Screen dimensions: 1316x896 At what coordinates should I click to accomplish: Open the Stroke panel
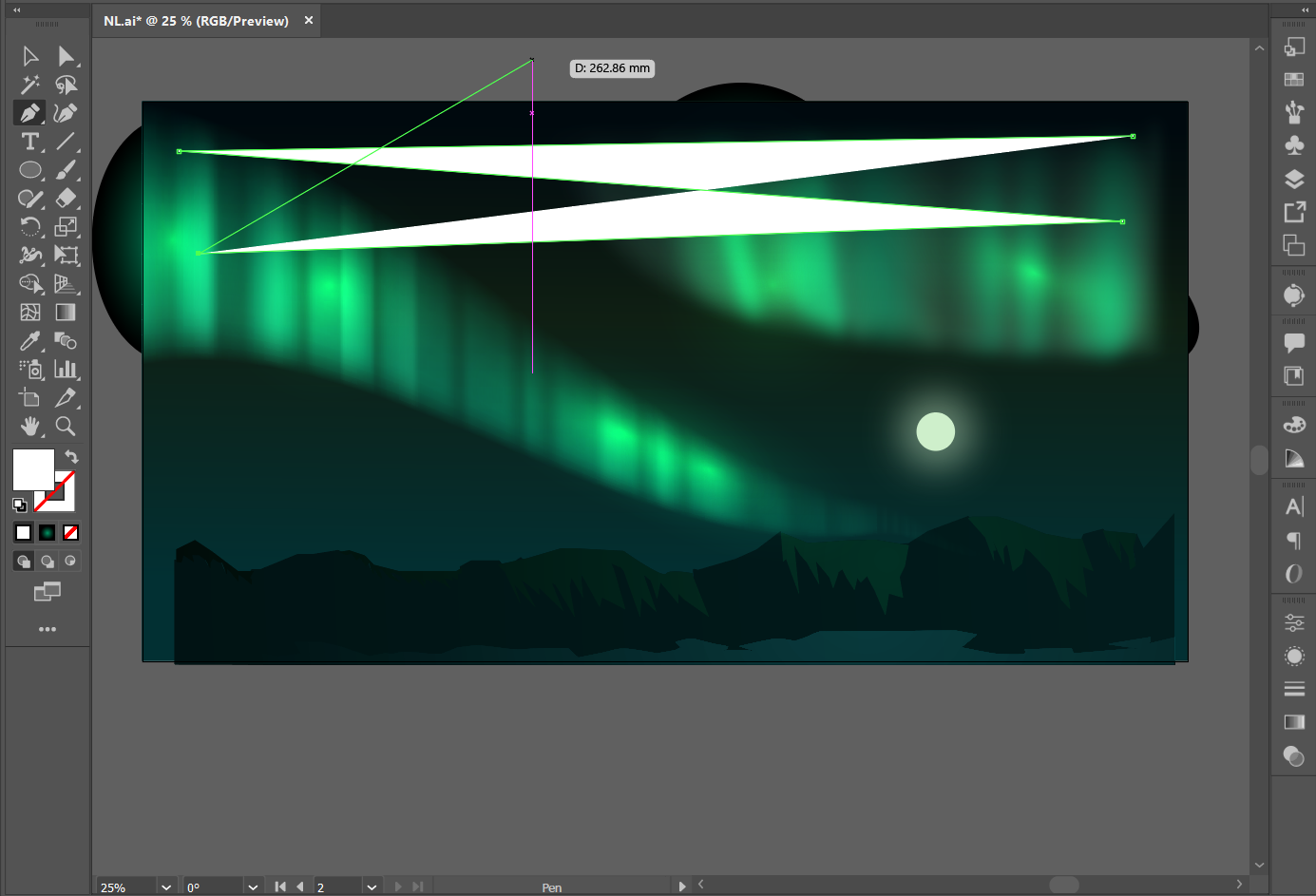pos(1294,688)
